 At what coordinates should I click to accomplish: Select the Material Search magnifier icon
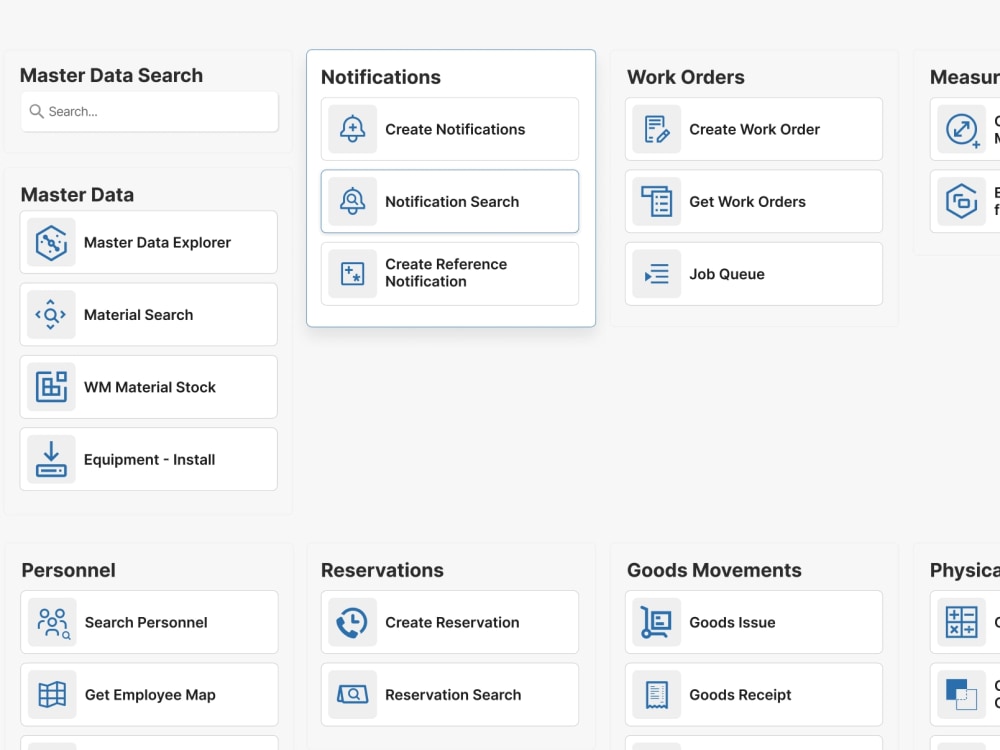tap(51, 314)
